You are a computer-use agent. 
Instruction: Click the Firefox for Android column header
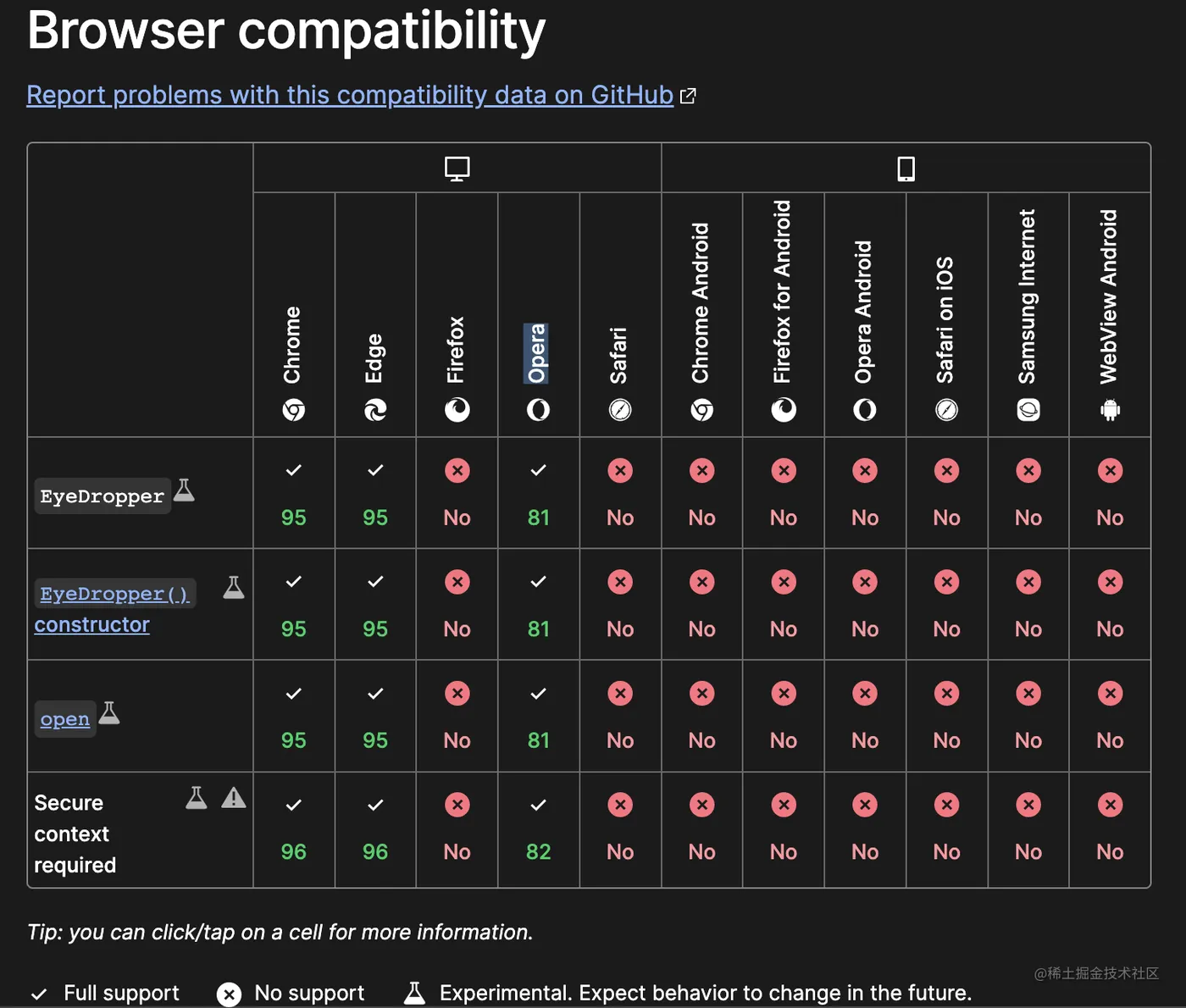click(x=782, y=292)
